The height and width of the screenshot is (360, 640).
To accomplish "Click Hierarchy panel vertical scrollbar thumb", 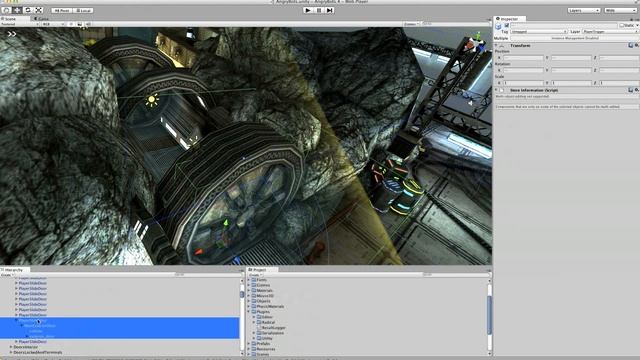I will (242, 294).
